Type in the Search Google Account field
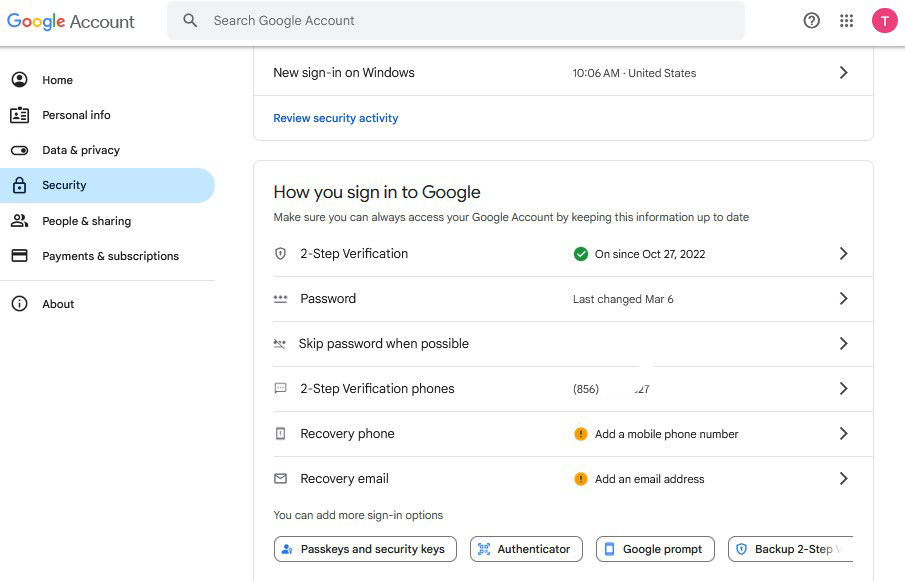This screenshot has height=581, width=905. point(470,21)
